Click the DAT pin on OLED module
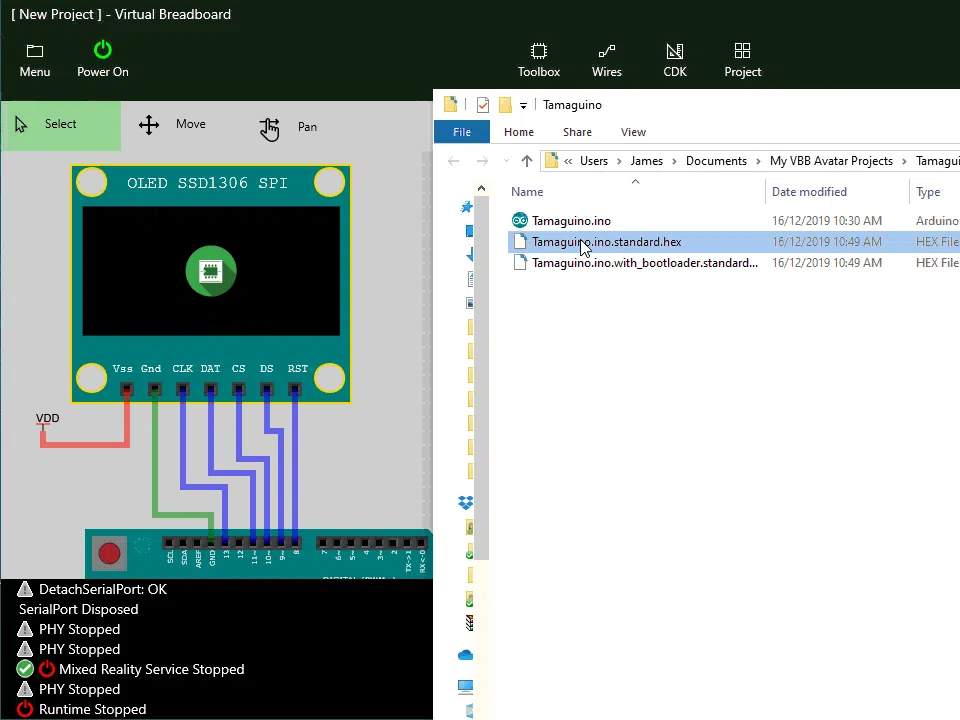Viewport: 960px width, 720px height. point(211,388)
